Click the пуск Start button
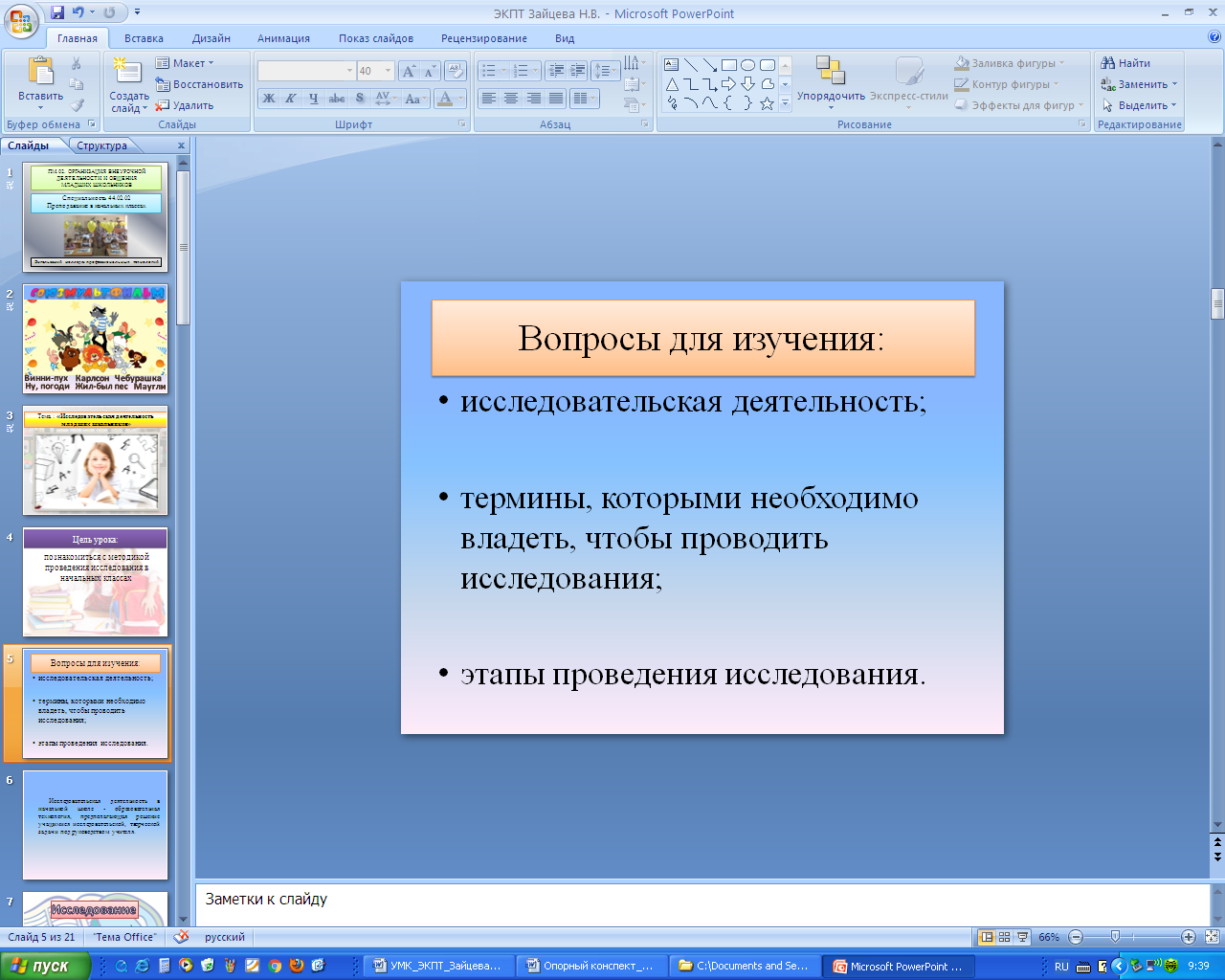Screen dimensions: 1225x980 coord(45,966)
